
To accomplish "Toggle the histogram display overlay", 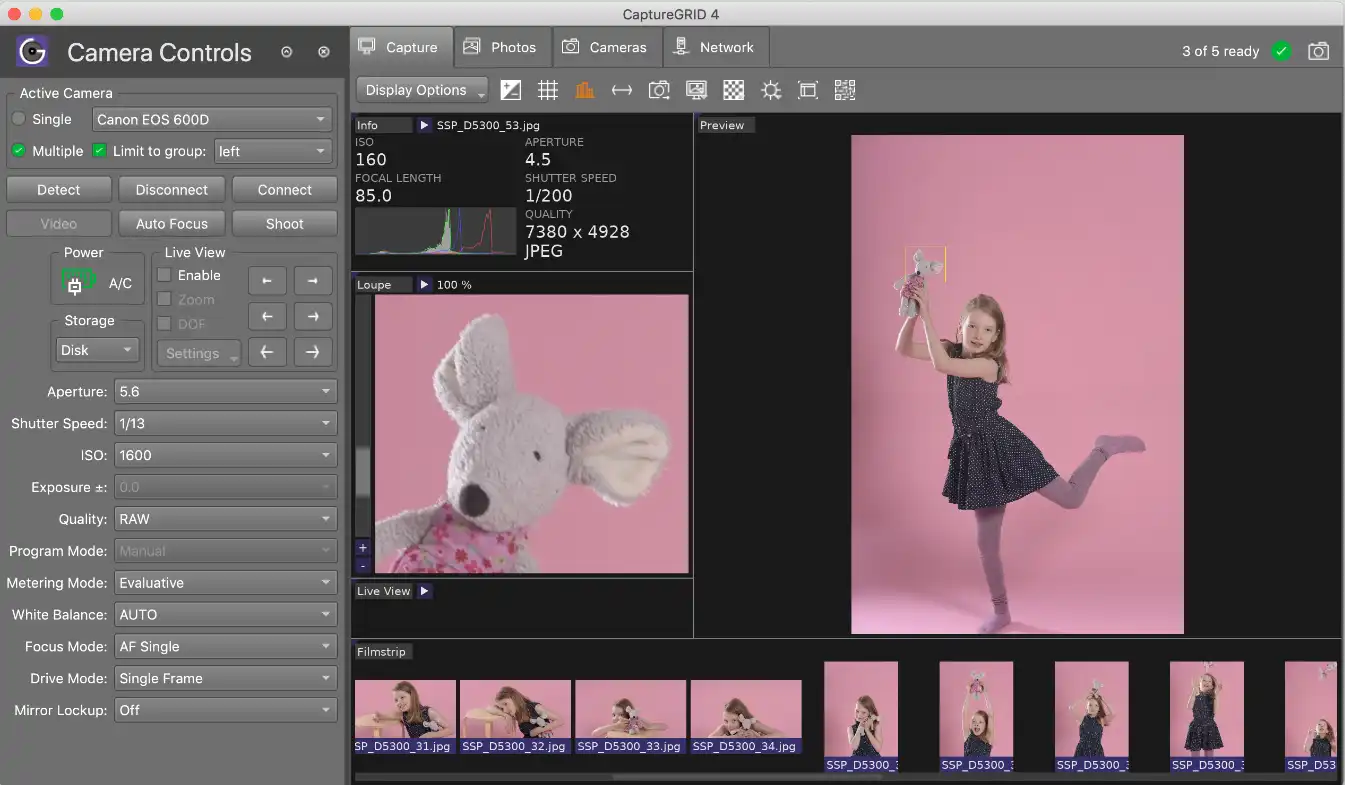I will [585, 89].
